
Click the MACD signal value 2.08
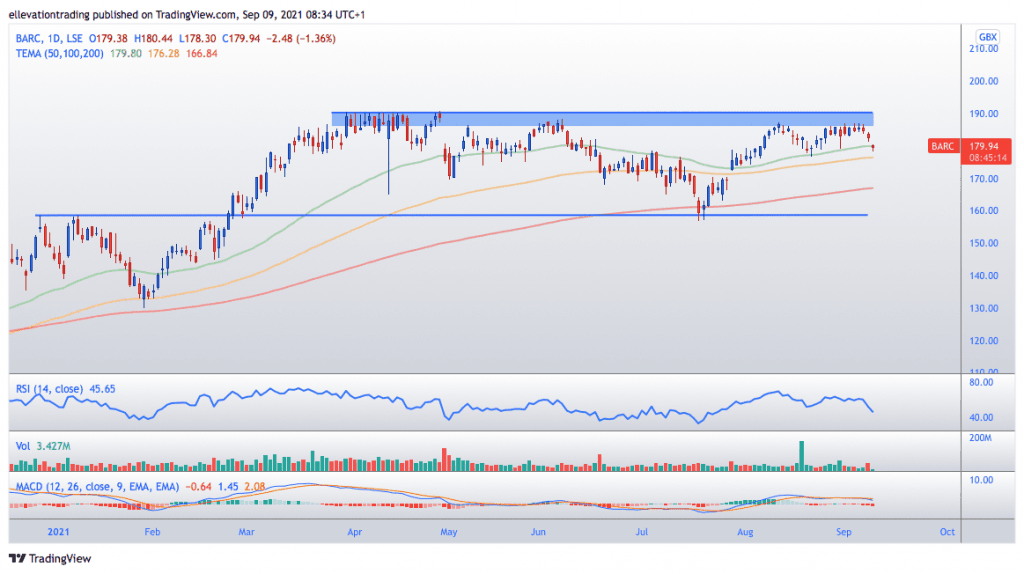255,486
